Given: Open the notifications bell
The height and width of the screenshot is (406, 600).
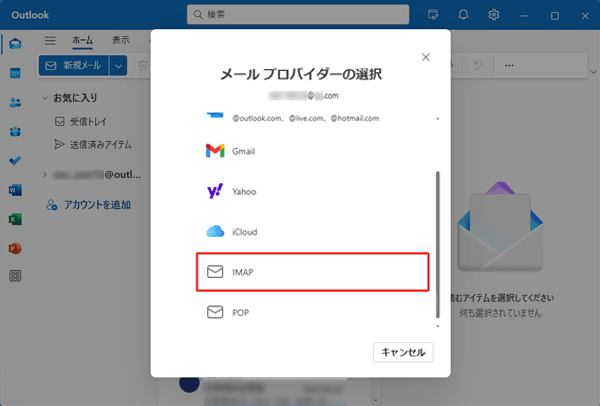Looking at the screenshot, I should click(x=463, y=15).
